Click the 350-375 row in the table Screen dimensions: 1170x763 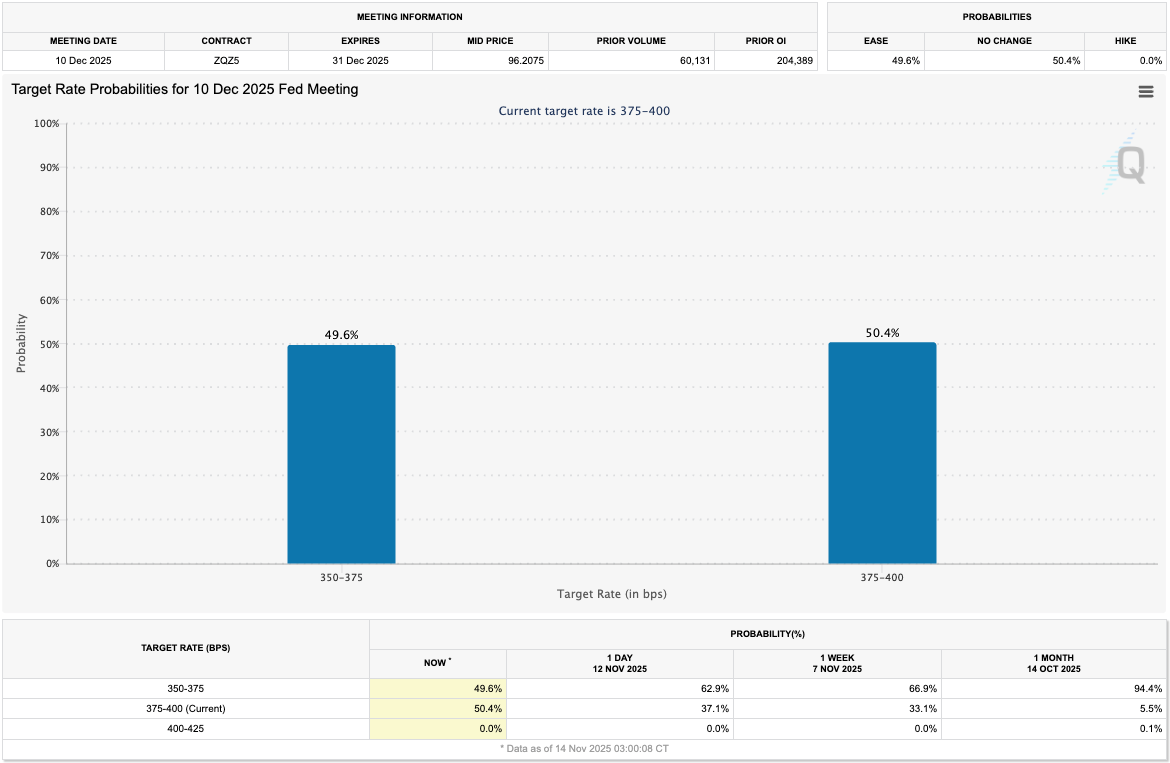pos(185,688)
